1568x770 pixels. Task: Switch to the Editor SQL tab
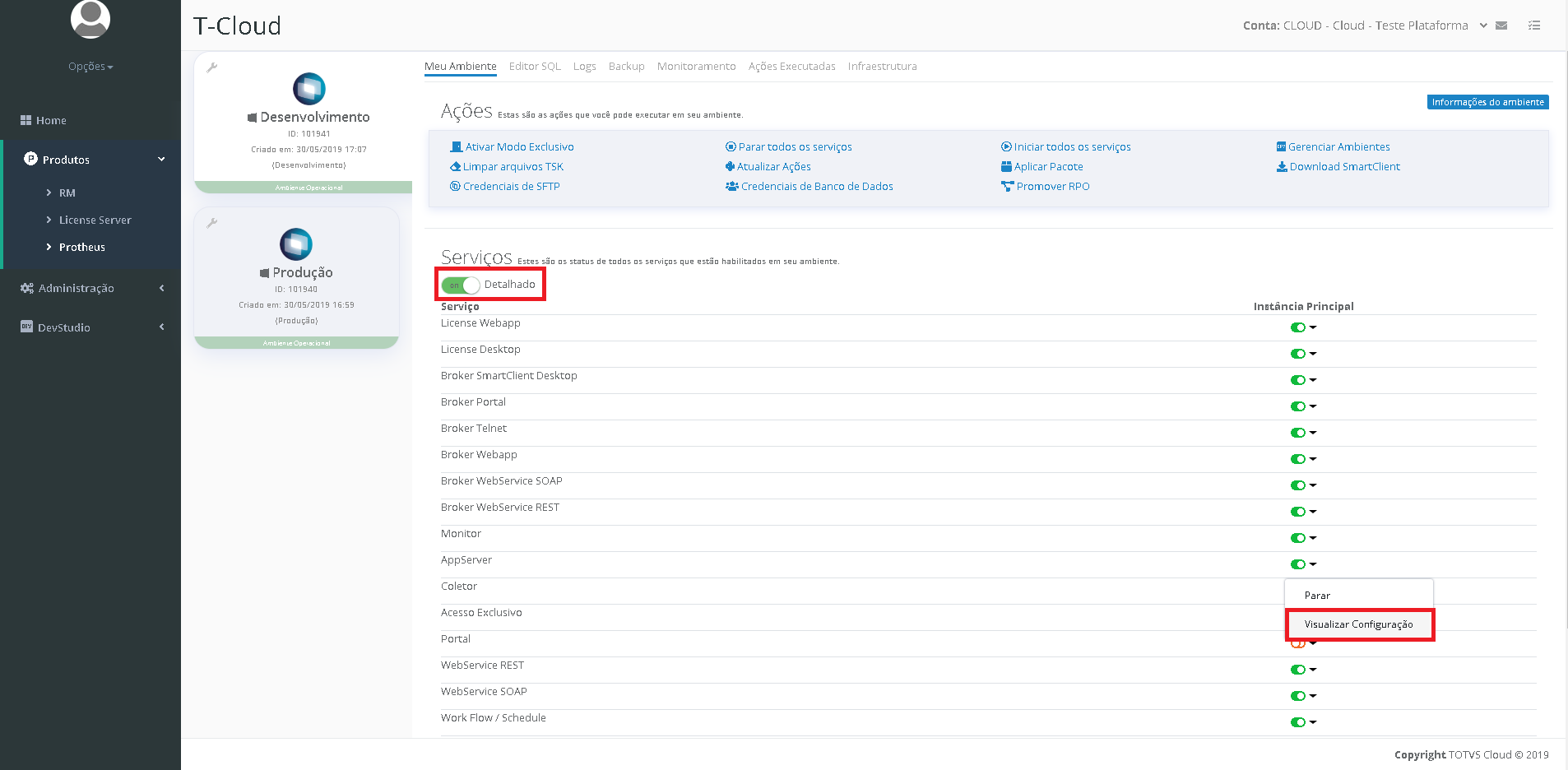535,67
